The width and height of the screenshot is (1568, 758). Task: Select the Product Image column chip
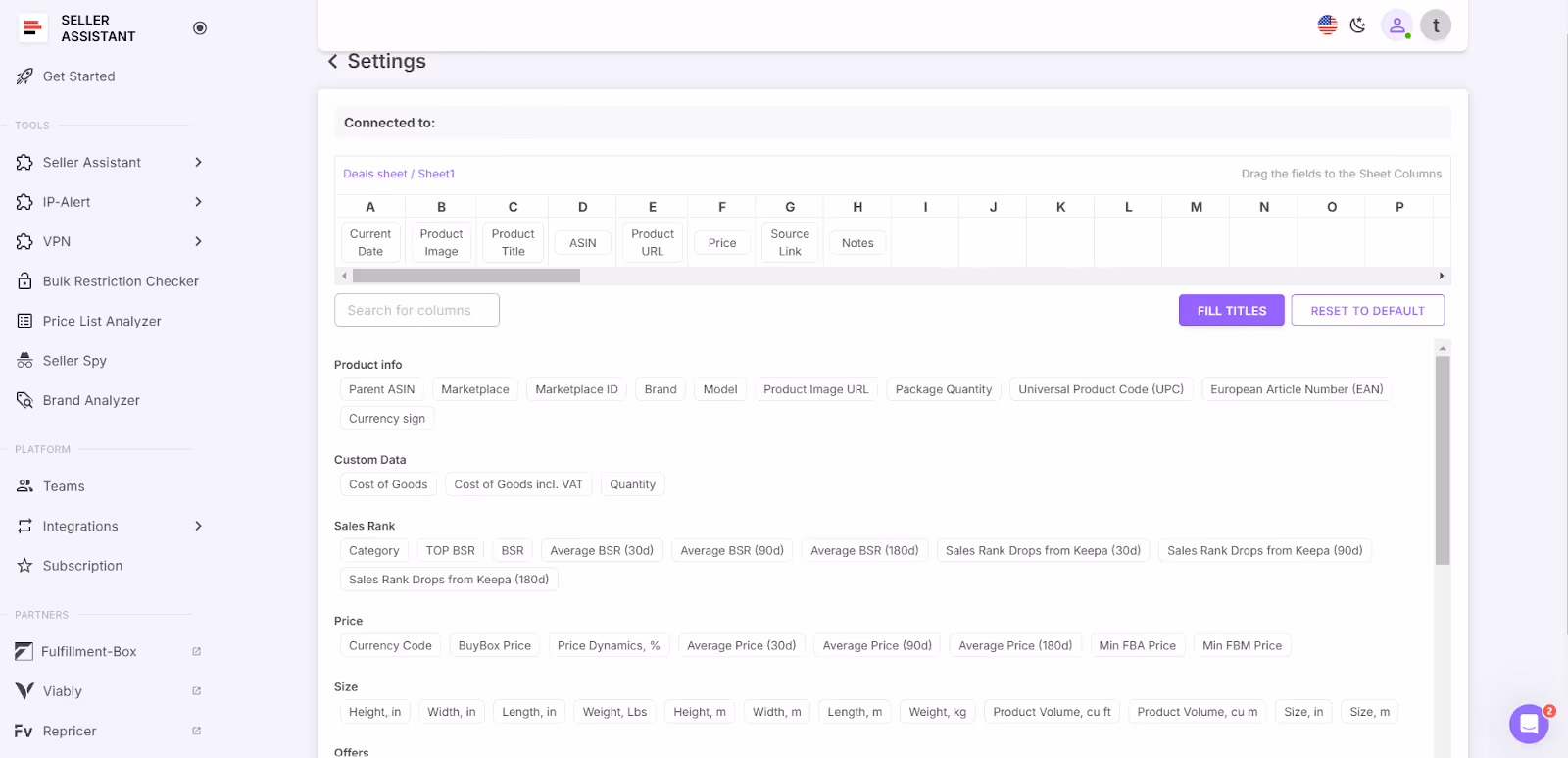pyautogui.click(x=441, y=243)
